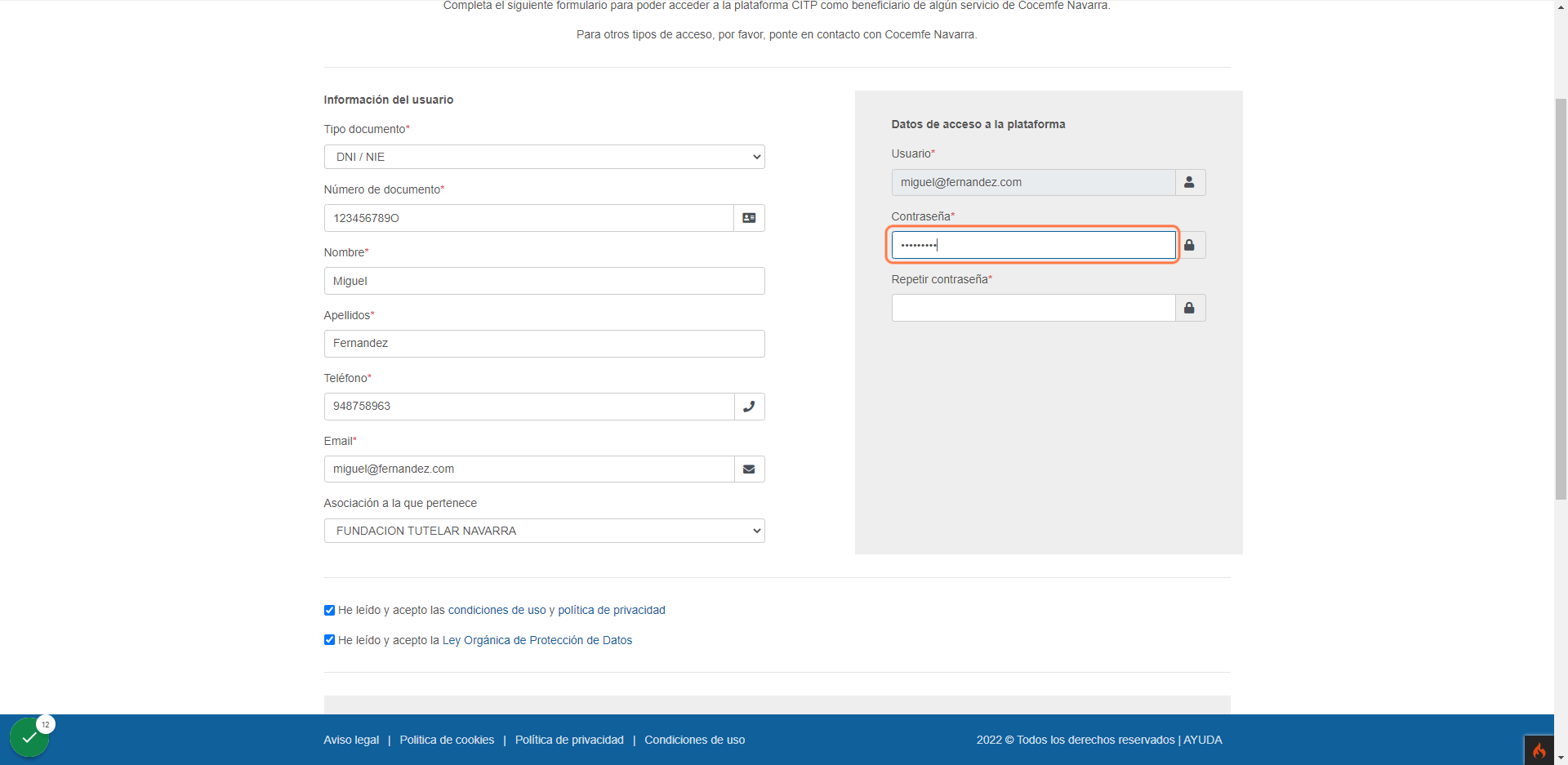
Task: Open the green checkmark badge widget
Action: pos(30,737)
